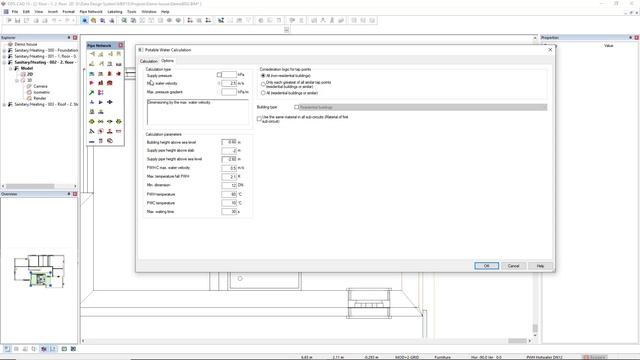Click the Cancel button
640x360 pixels.
point(513,266)
